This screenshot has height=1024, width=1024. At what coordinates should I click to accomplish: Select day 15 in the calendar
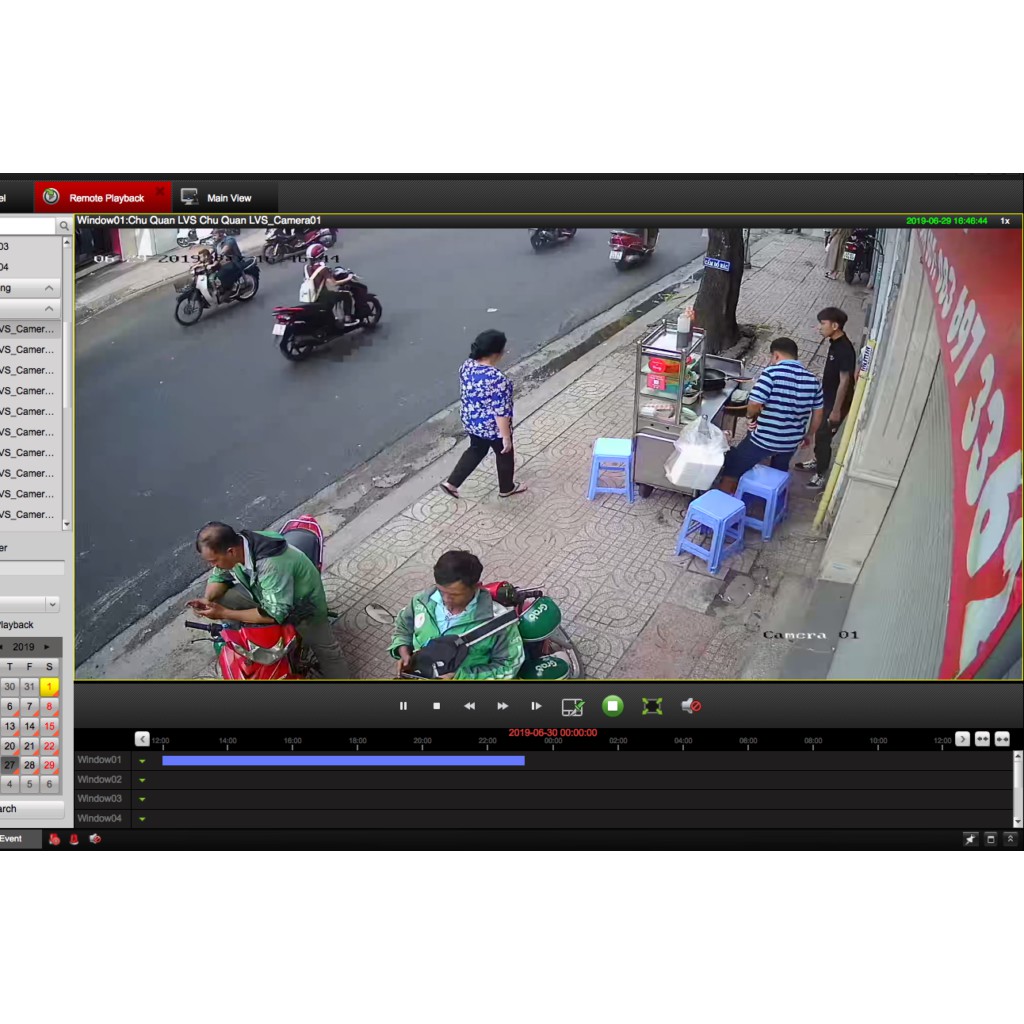pyautogui.click(x=49, y=727)
